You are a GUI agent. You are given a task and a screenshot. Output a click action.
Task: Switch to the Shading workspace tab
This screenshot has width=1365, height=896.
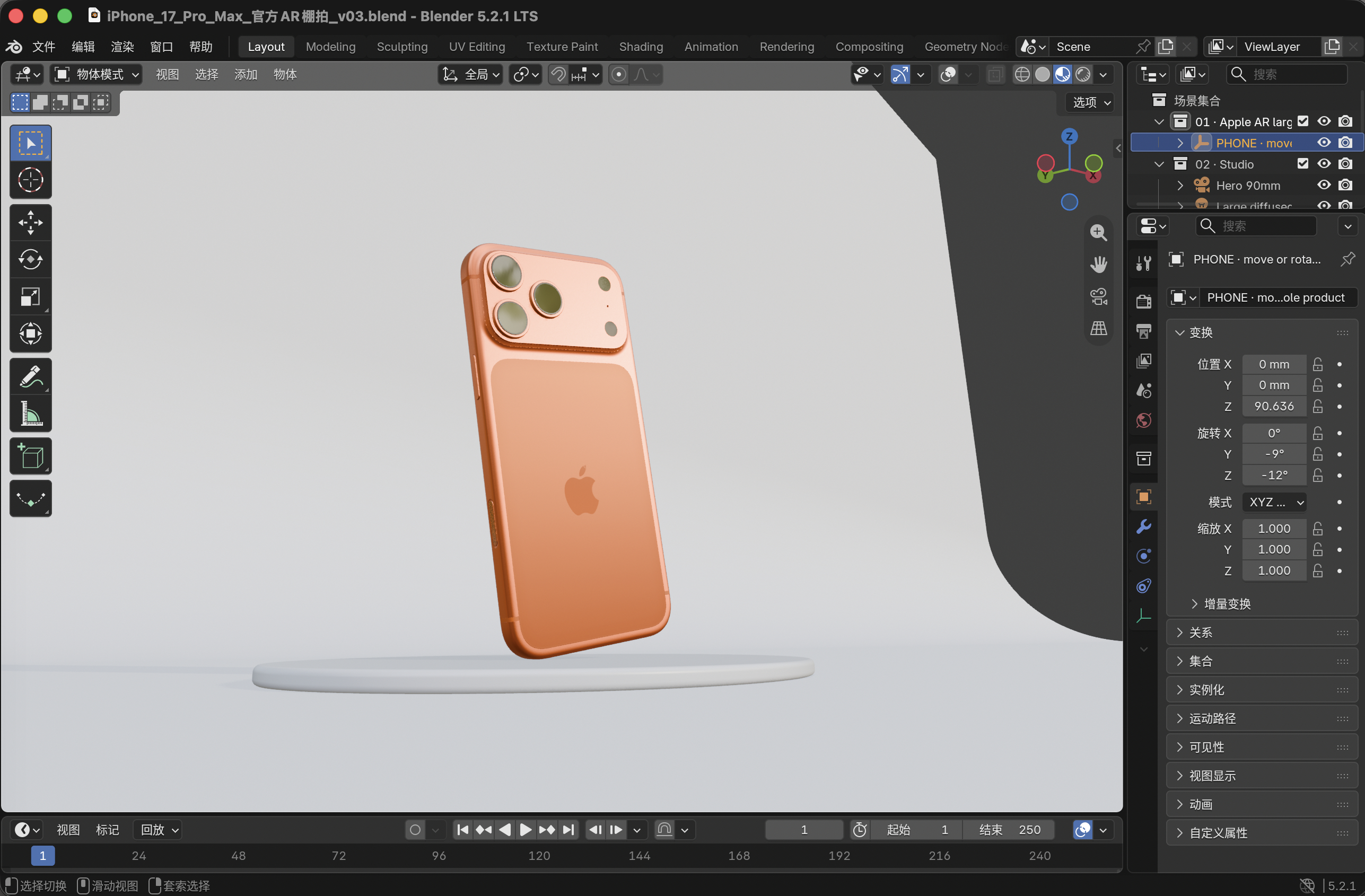point(641,47)
